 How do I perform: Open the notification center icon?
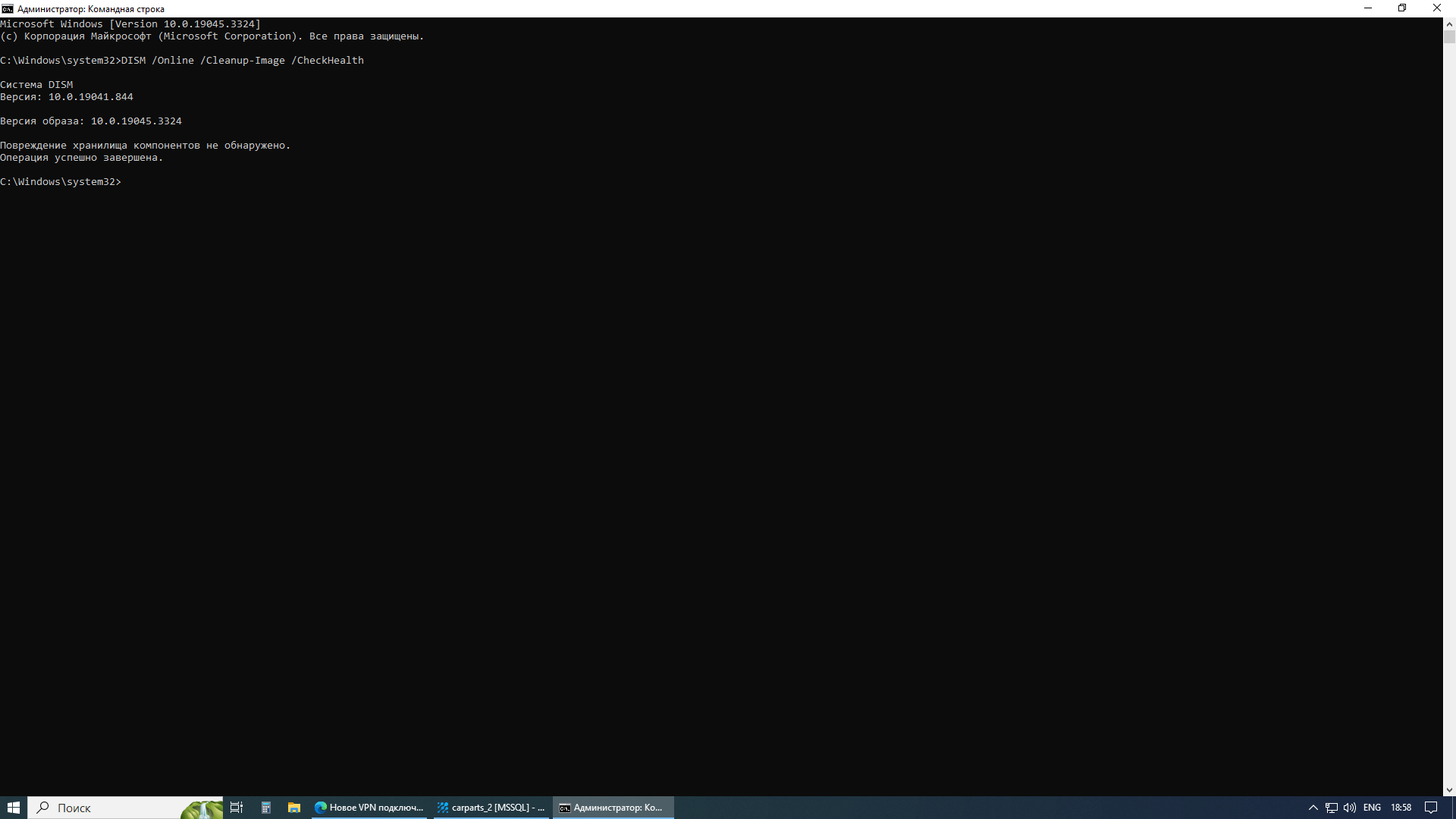point(1431,808)
